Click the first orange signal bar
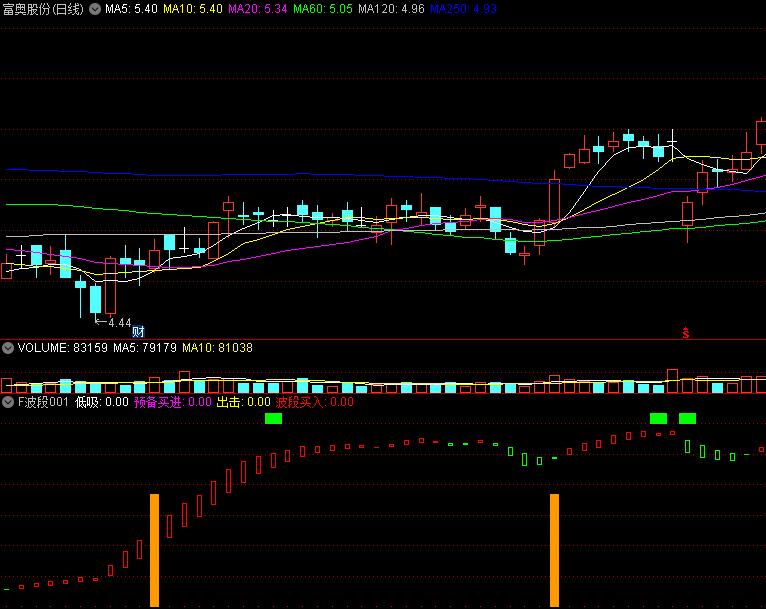This screenshot has height=609, width=766. pos(154,550)
